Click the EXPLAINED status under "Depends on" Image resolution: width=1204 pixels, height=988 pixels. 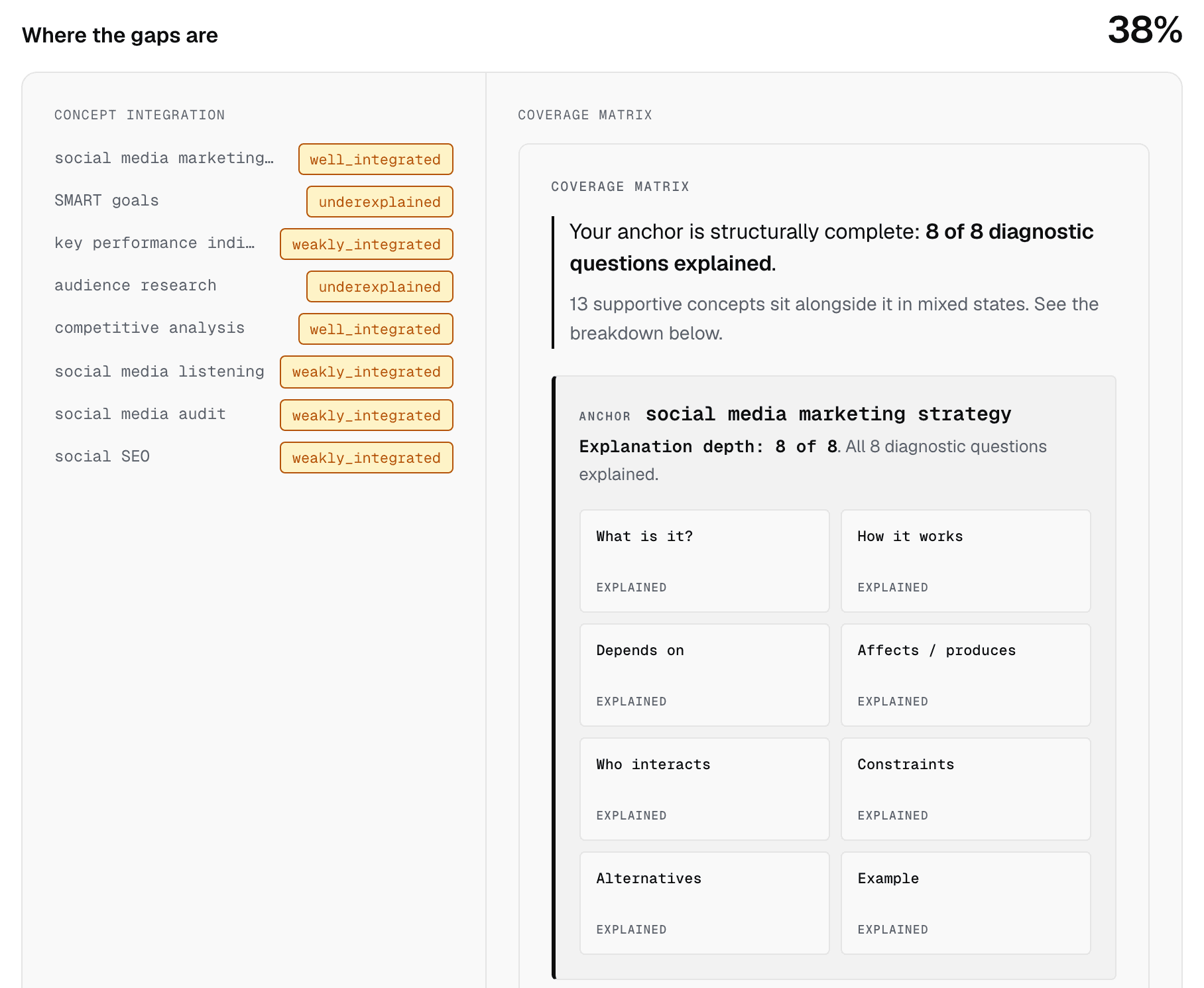(631, 702)
